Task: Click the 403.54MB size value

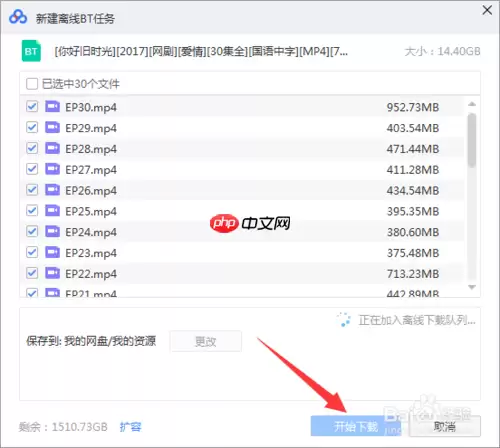Action: pyautogui.click(x=413, y=128)
